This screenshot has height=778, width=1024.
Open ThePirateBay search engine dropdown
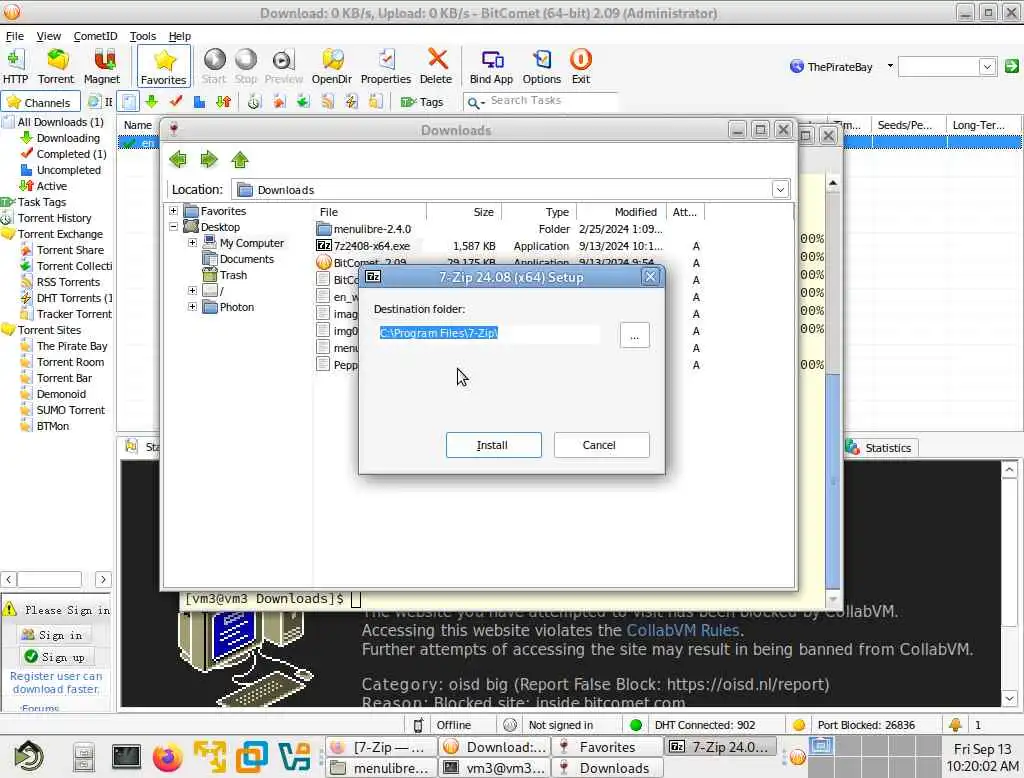889,66
